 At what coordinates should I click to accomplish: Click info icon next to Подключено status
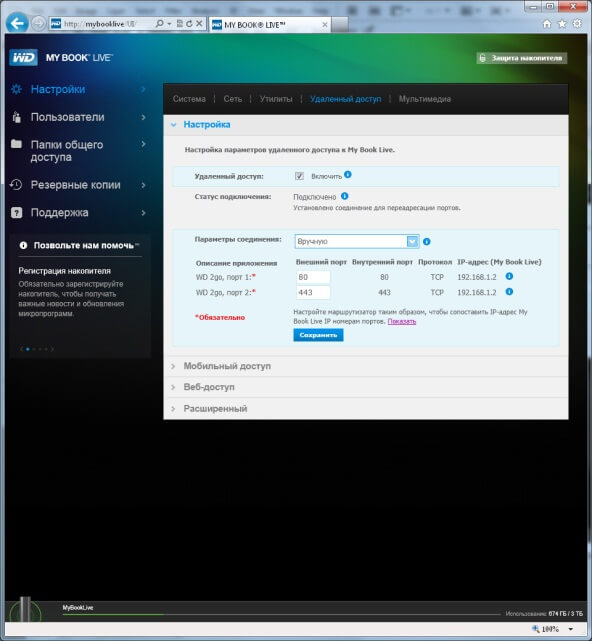pos(345,196)
